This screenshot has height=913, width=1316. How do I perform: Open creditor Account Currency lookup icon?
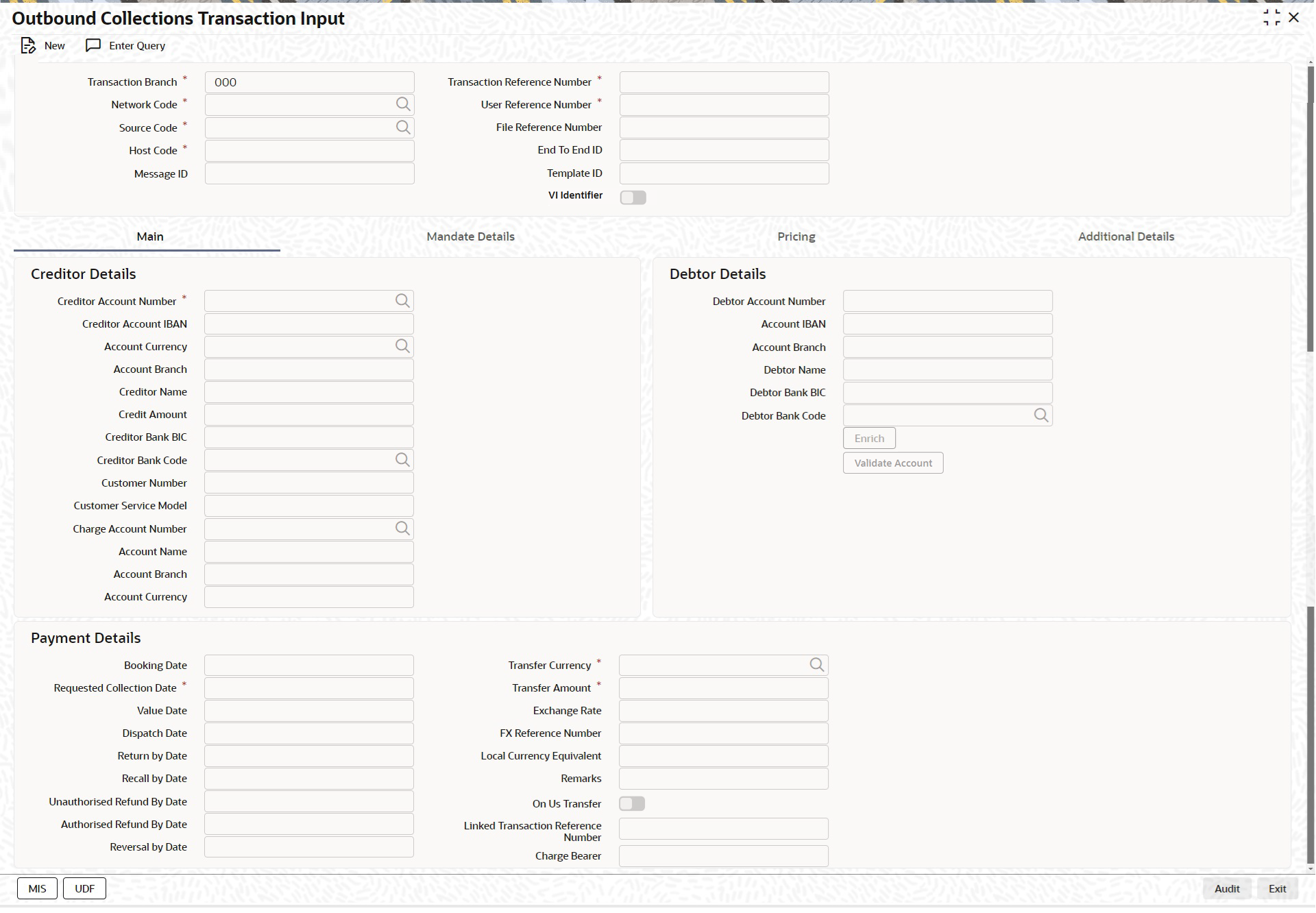pyautogui.click(x=402, y=346)
